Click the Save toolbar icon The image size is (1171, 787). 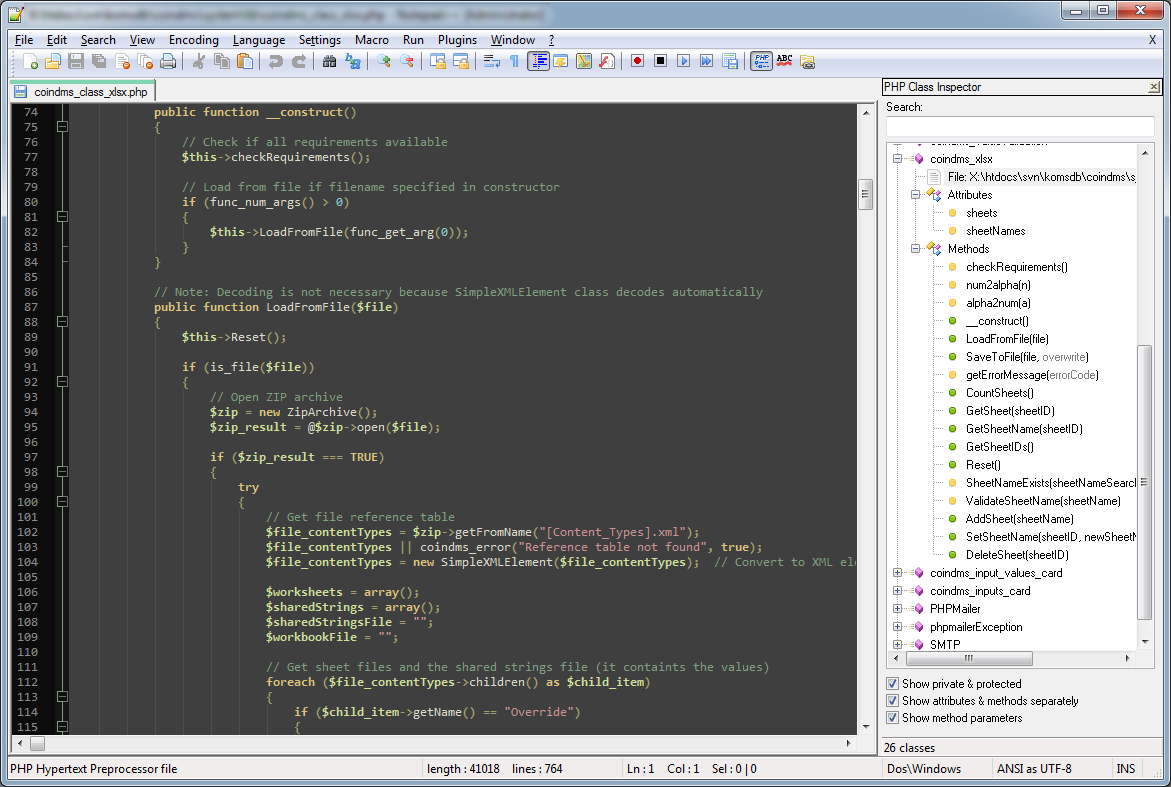(x=76, y=62)
